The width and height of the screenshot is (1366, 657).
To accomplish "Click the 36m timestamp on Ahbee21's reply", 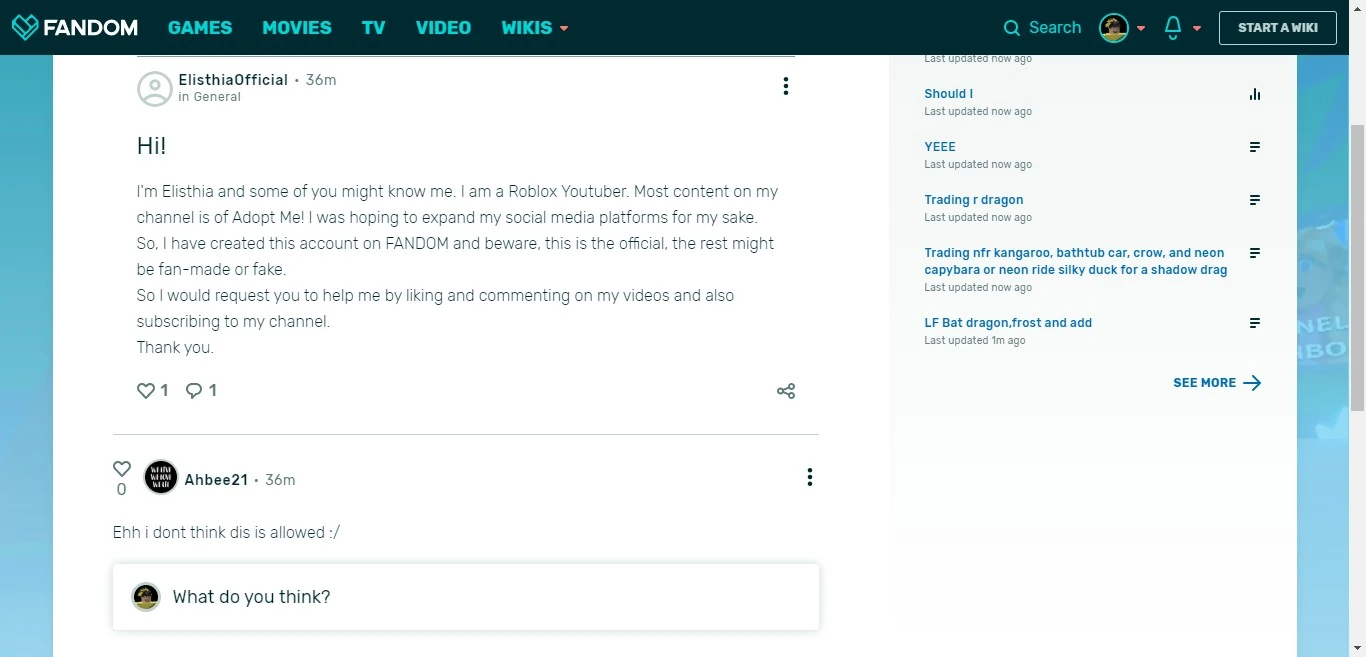I will coord(280,480).
